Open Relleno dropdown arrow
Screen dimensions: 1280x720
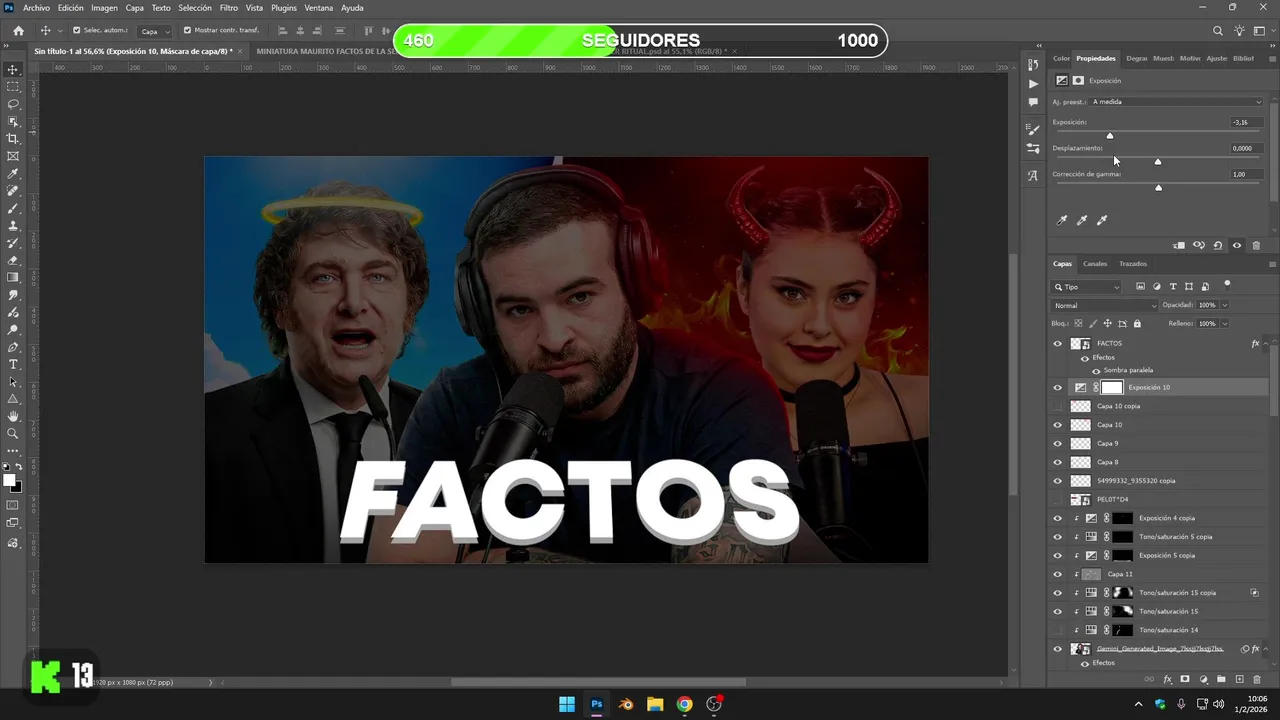coord(1225,324)
